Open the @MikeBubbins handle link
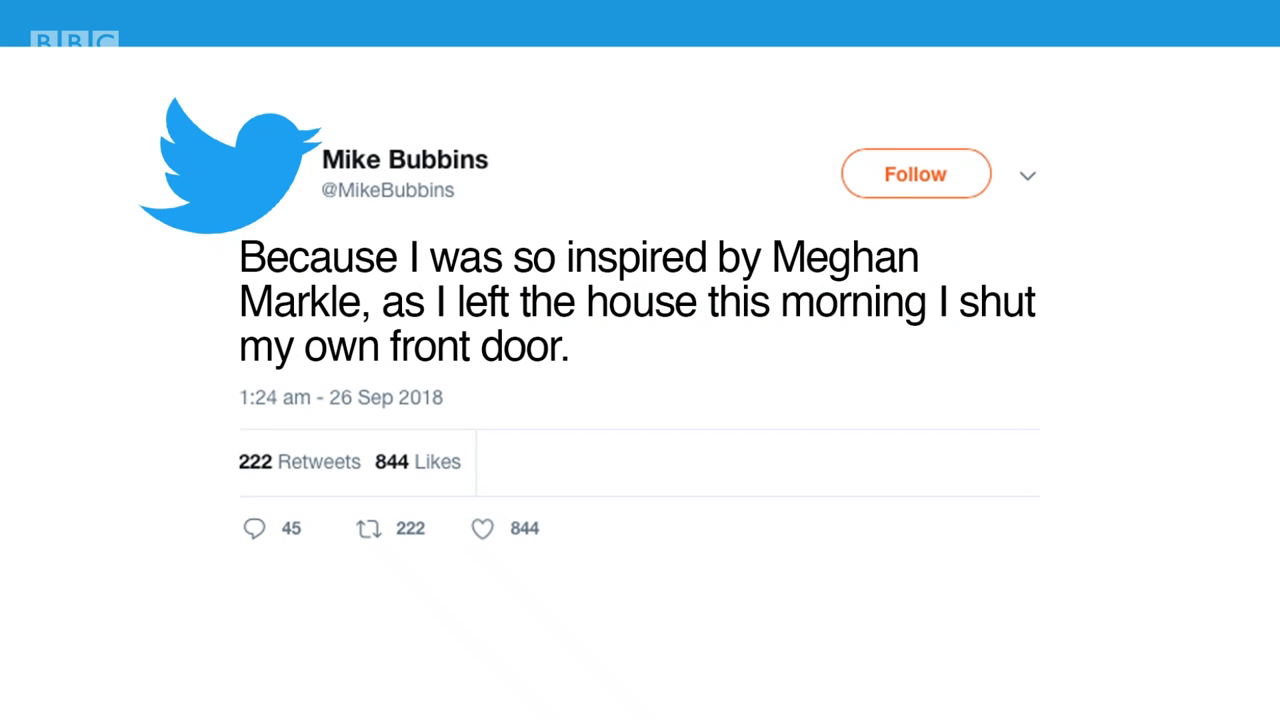Image resolution: width=1280 pixels, height=720 pixels. 388,190
